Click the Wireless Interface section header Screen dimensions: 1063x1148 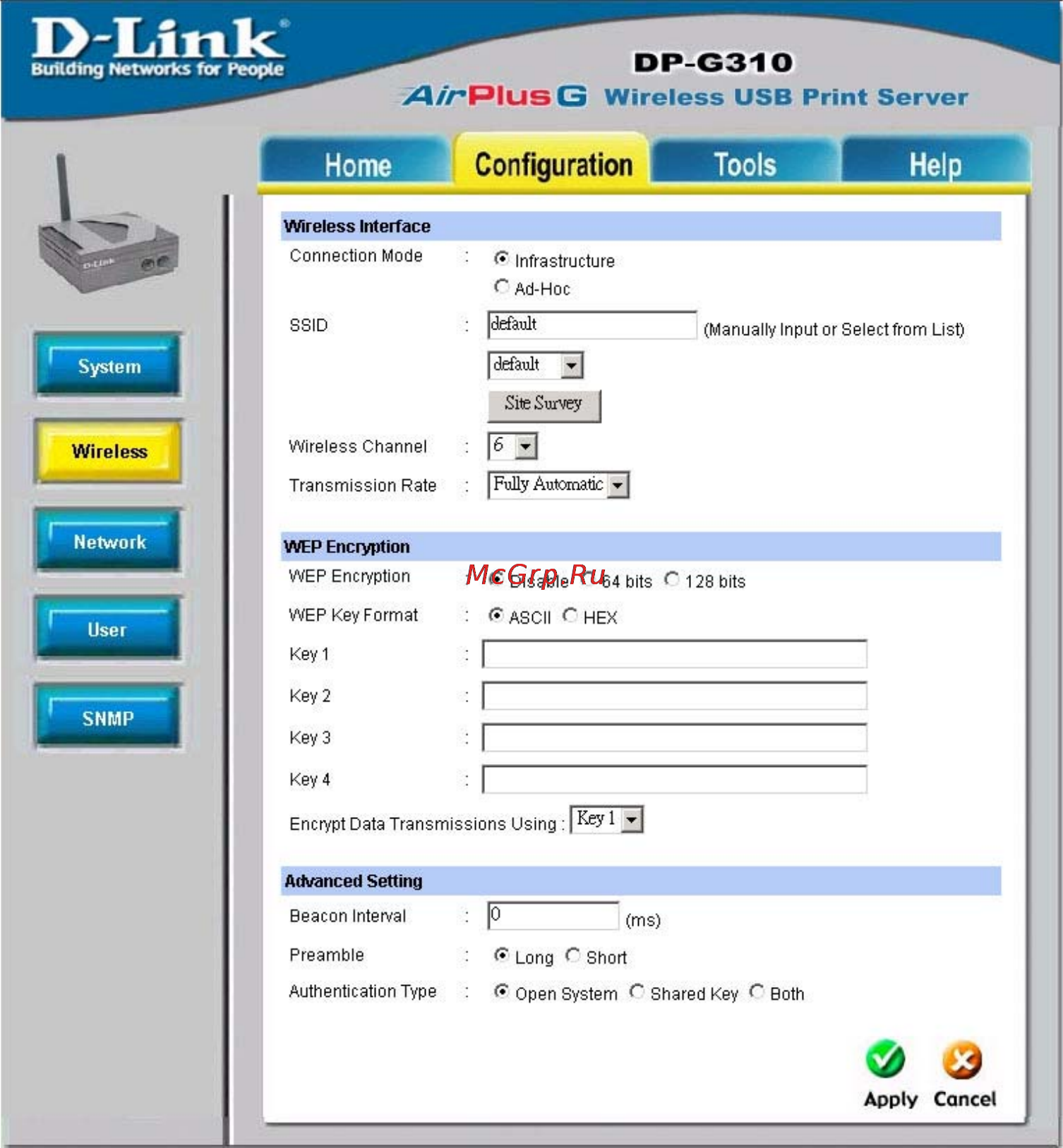coord(641,226)
